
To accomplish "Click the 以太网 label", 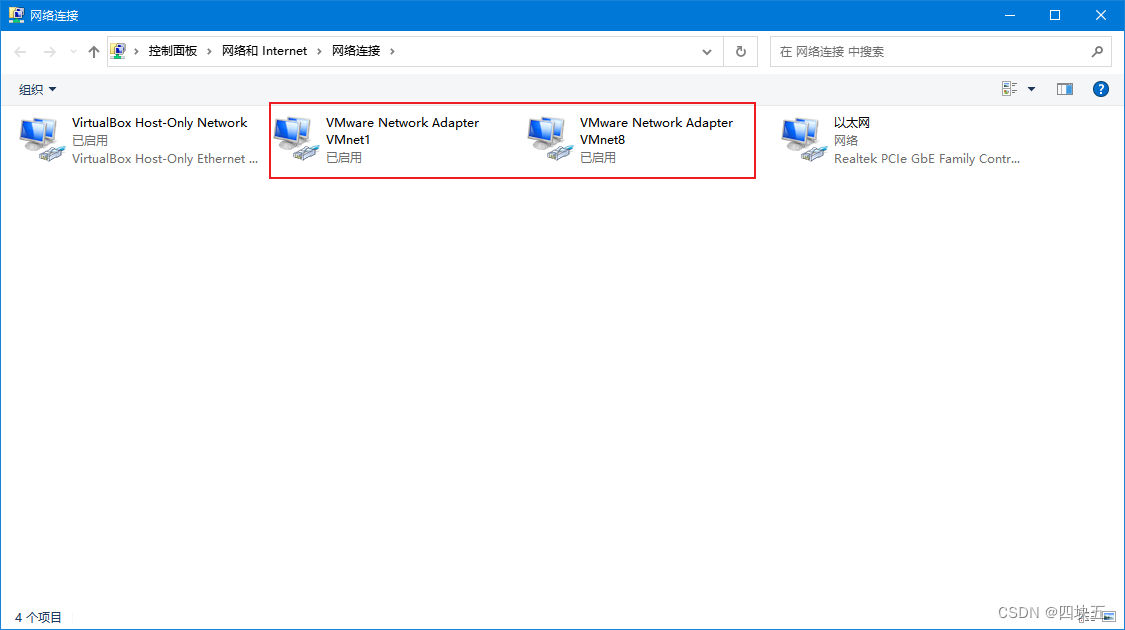I will [x=852, y=123].
